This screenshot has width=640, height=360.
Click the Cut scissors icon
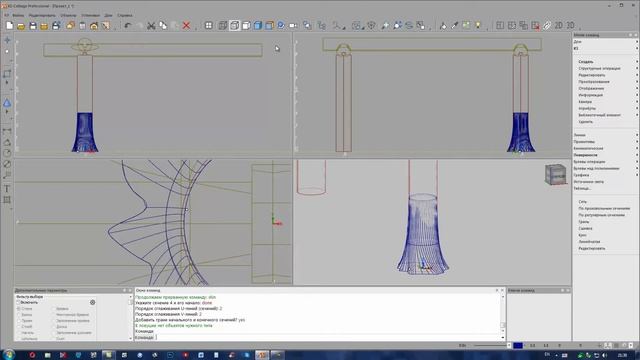[151, 26]
